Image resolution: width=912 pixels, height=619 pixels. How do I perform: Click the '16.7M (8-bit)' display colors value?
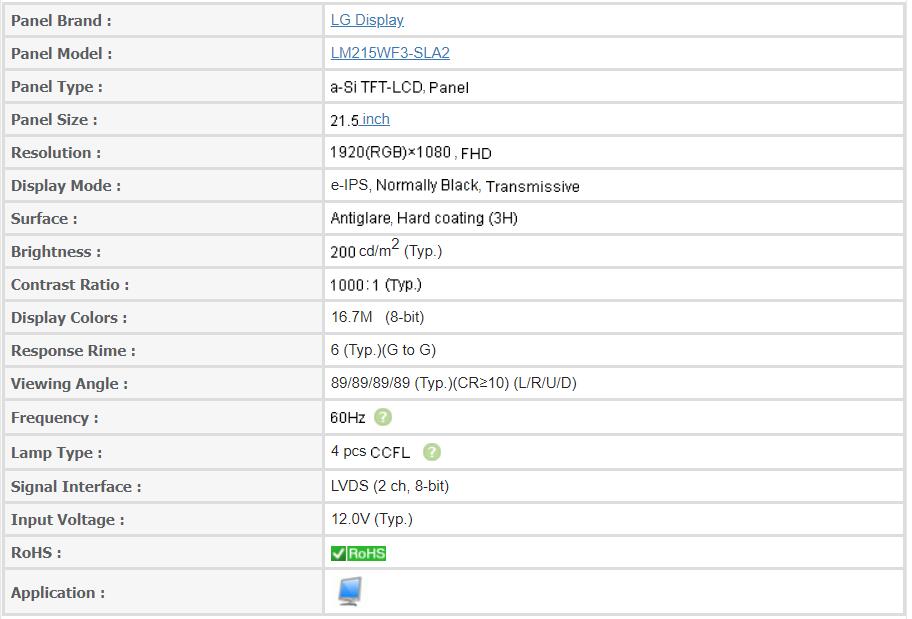(x=377, y=317)
